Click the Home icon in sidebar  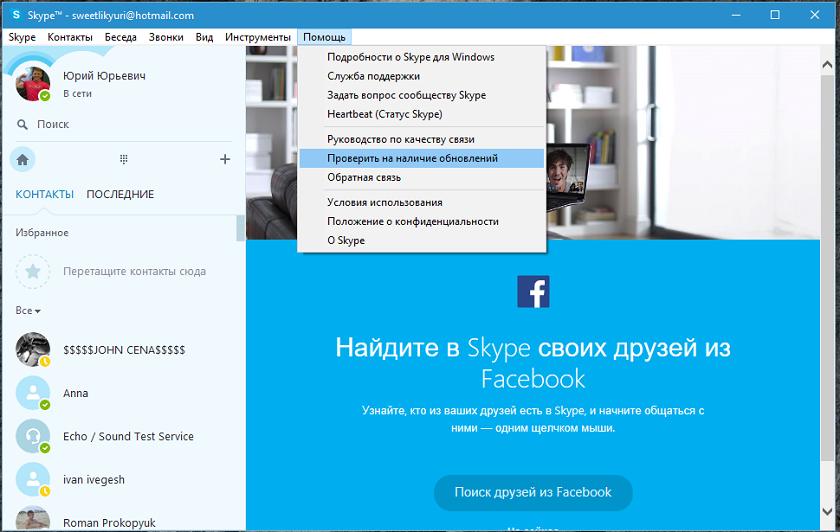pos(22,160)
